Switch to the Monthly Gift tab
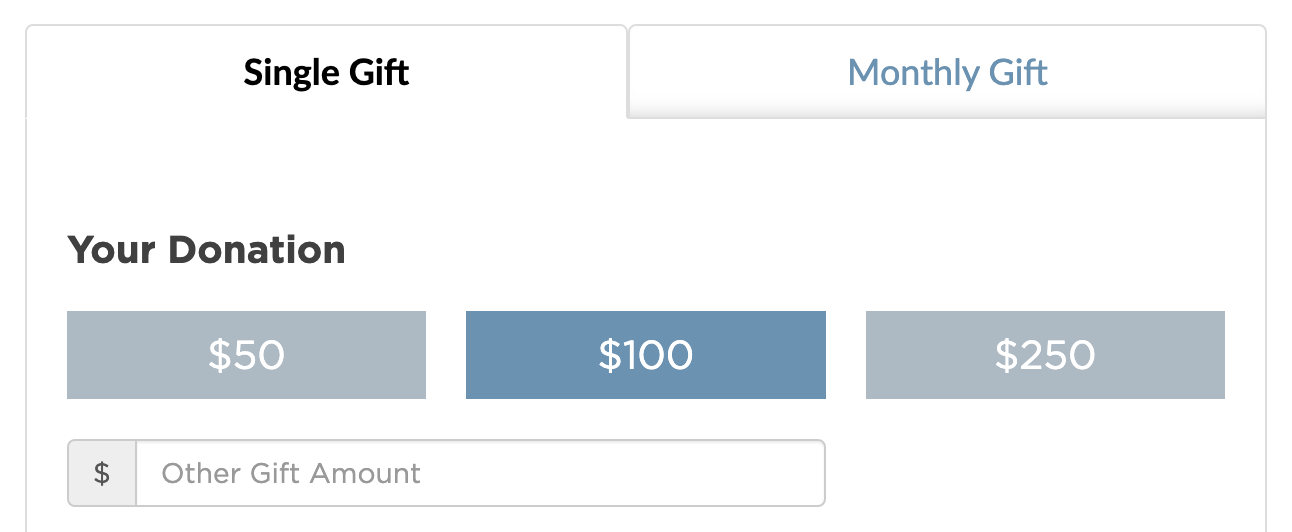This screenshot has height=532, width=1292. tap(947, 72)
